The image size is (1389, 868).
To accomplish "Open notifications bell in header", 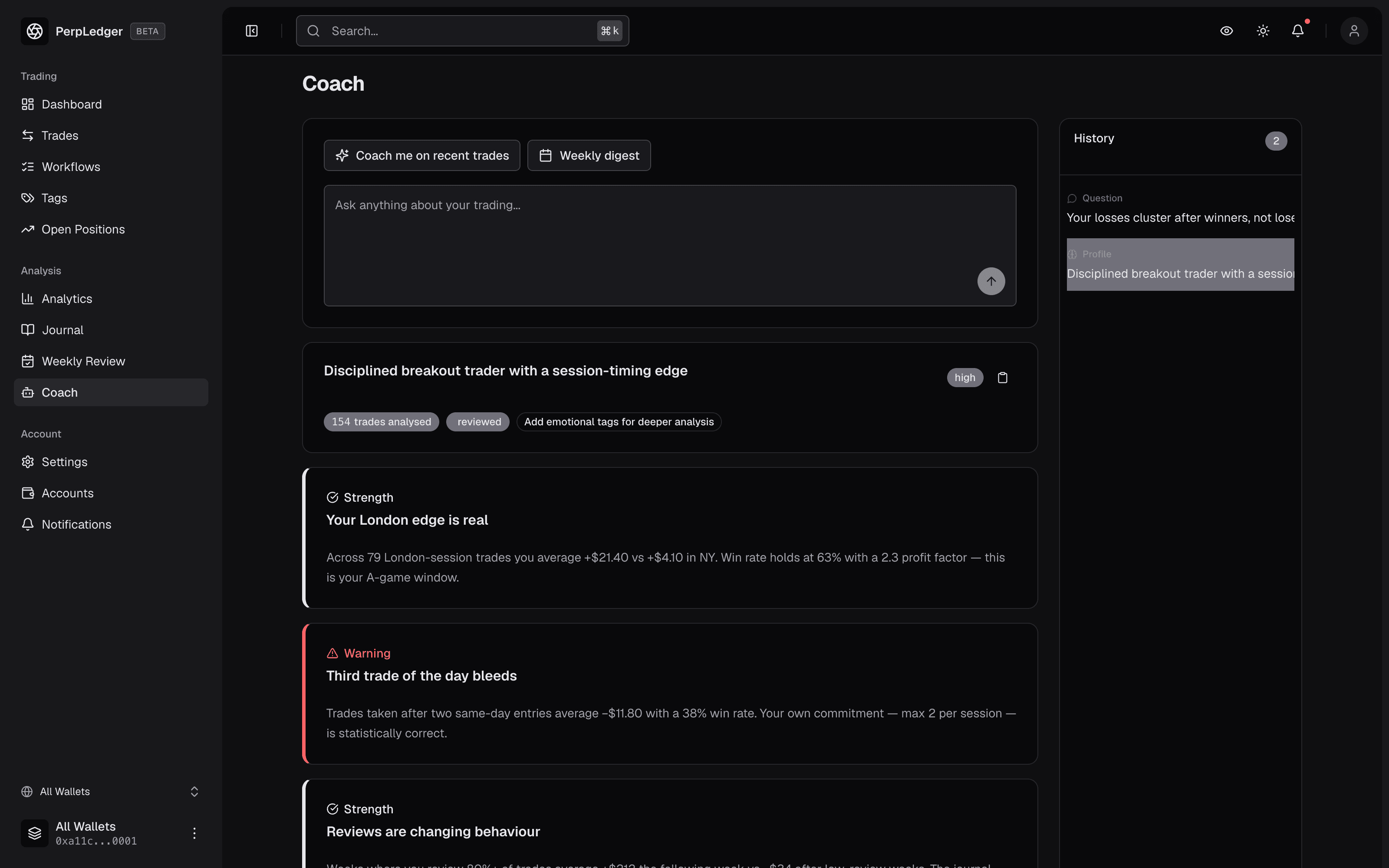I will coord(1298,31).
